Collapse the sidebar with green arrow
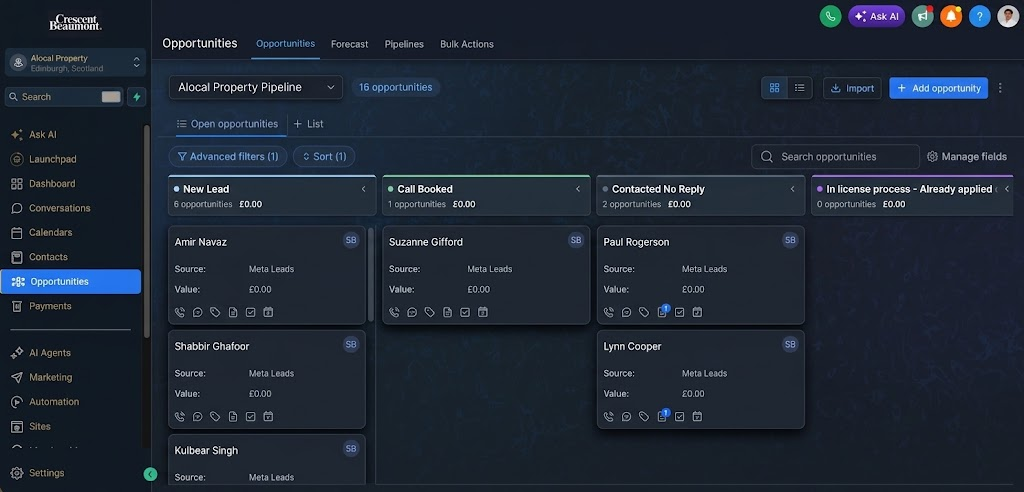The width and height of the screenshot is (1024, 492). click(x=150, y=474)
